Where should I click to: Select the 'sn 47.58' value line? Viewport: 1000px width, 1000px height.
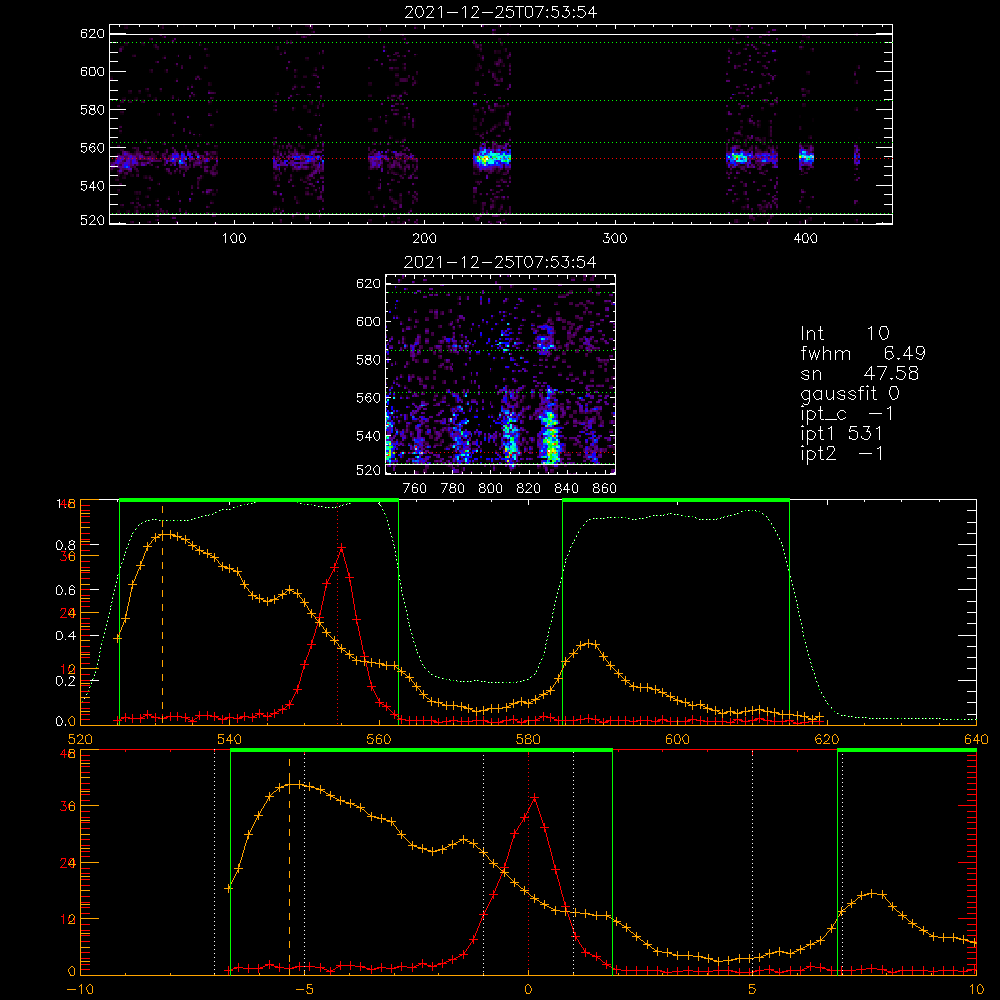(x=859, y=373)
